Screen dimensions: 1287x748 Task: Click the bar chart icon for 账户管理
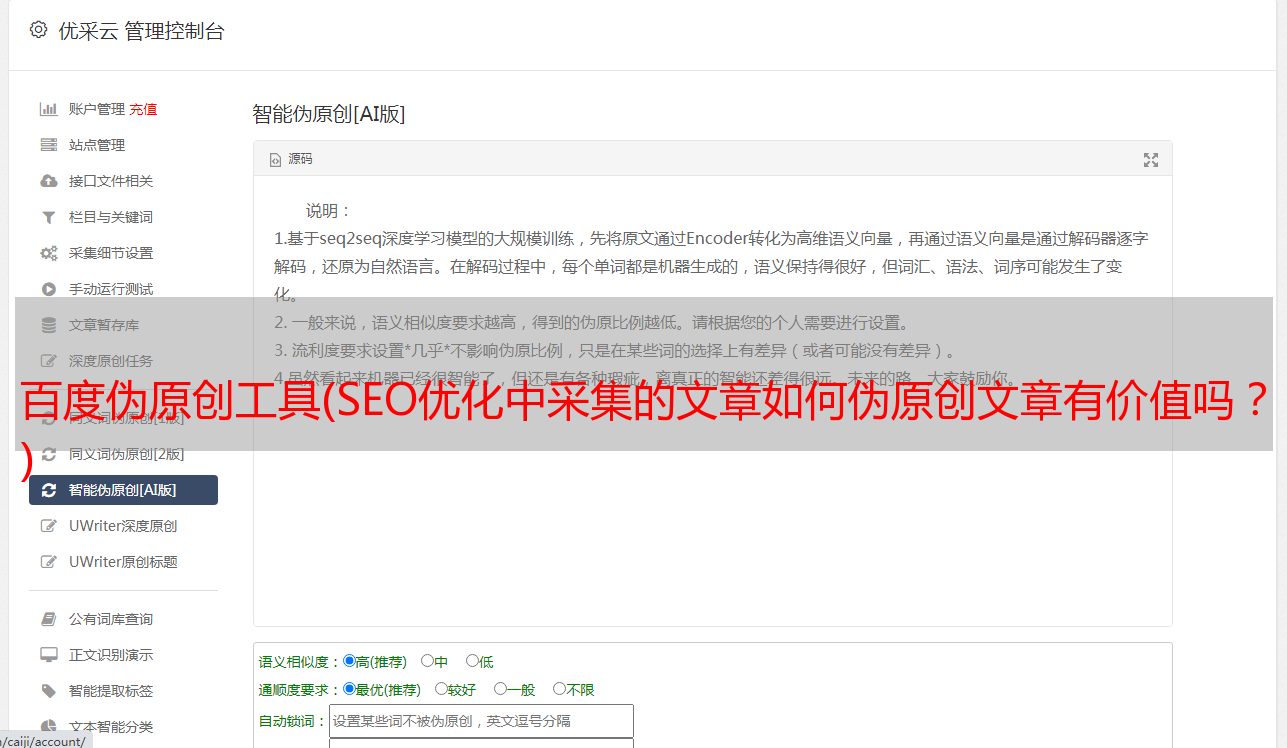48,109
